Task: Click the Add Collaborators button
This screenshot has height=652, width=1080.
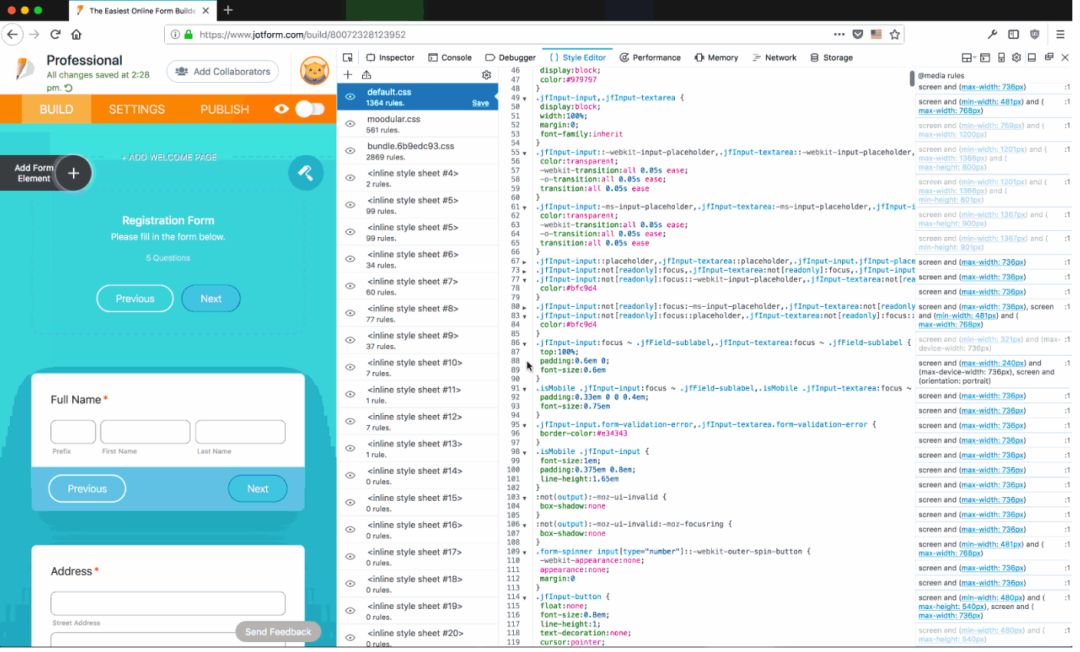Action: point(223,72)
